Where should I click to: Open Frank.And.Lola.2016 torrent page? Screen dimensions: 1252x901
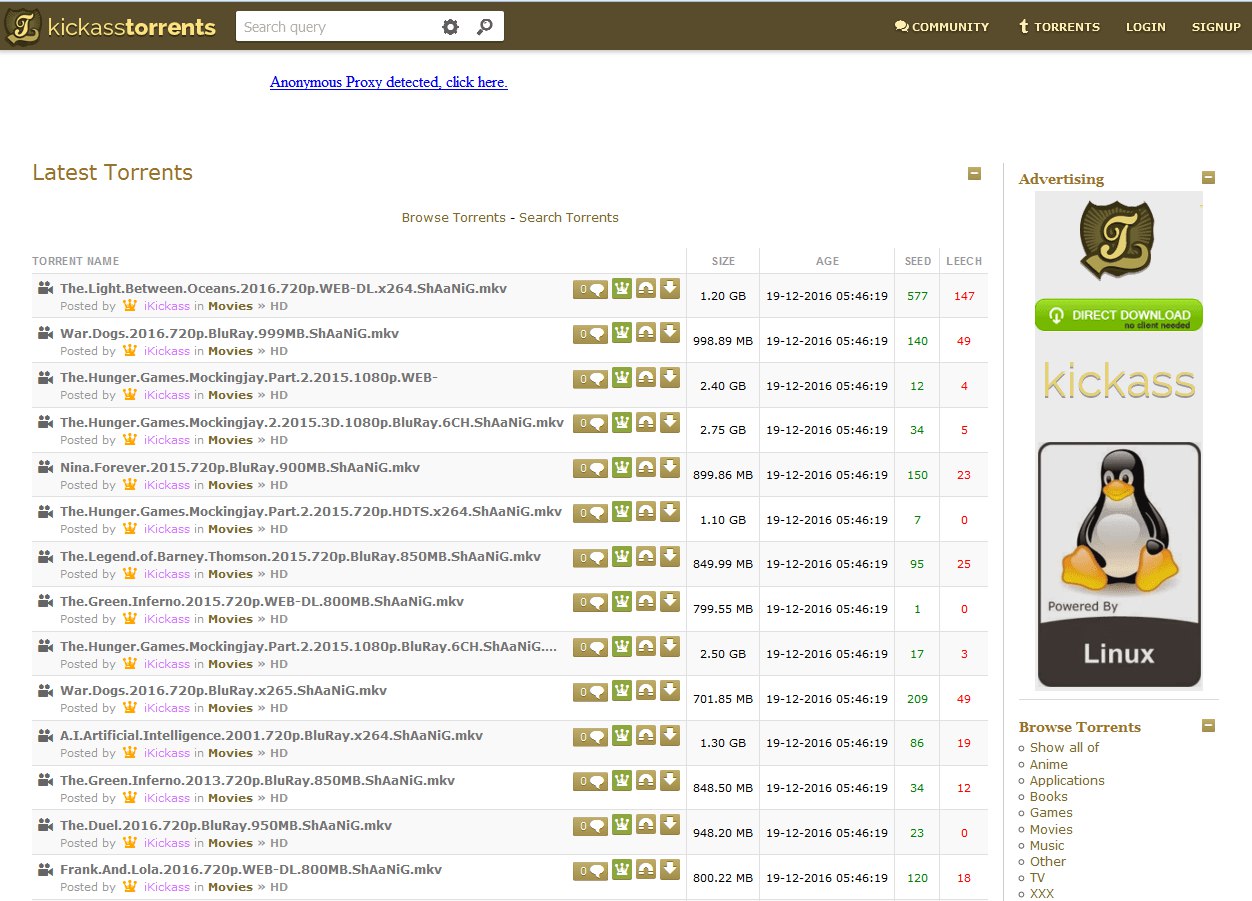coord(251,869)
